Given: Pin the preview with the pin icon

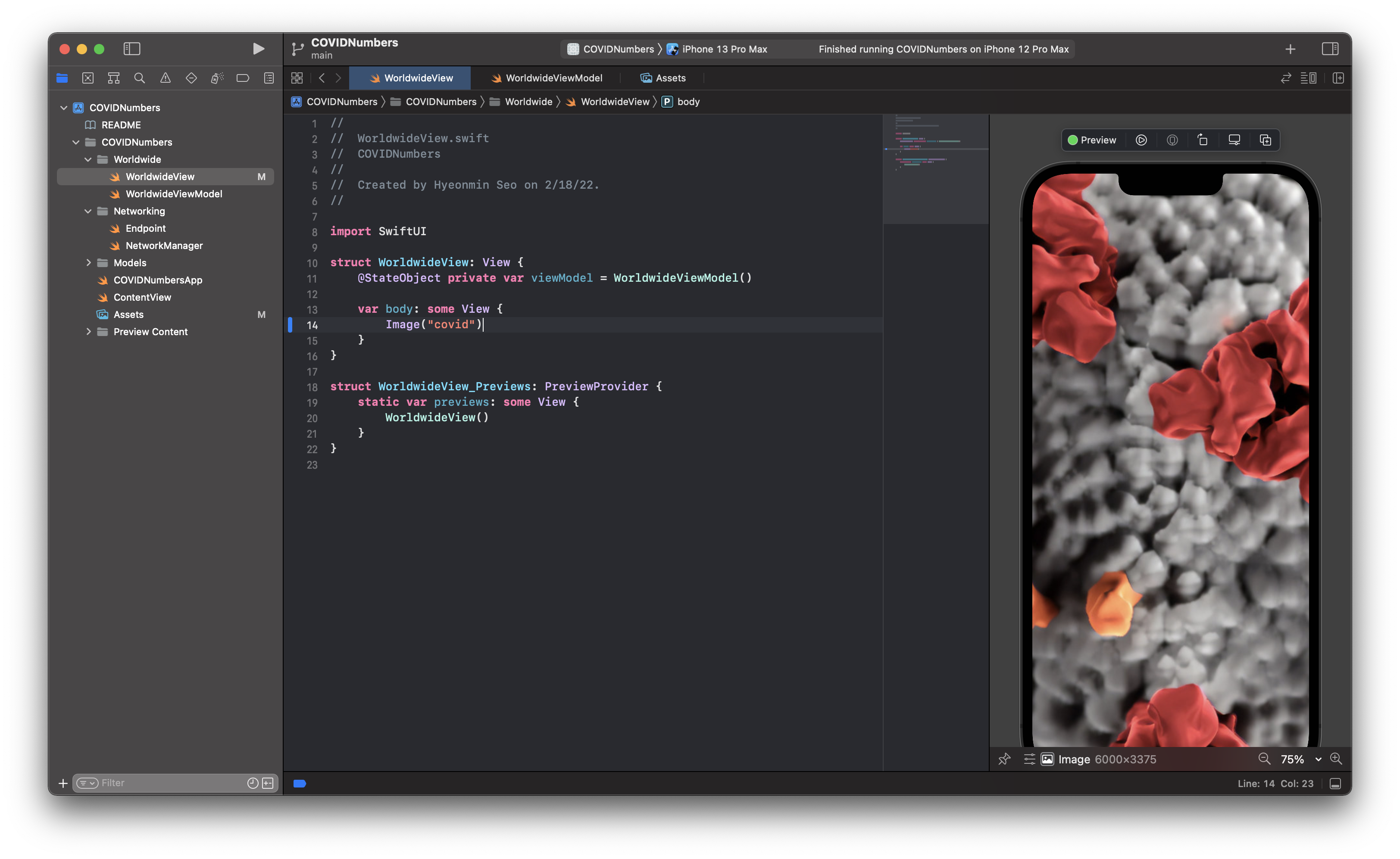Looking at the screenshot, I should [x=1004, y=759].
